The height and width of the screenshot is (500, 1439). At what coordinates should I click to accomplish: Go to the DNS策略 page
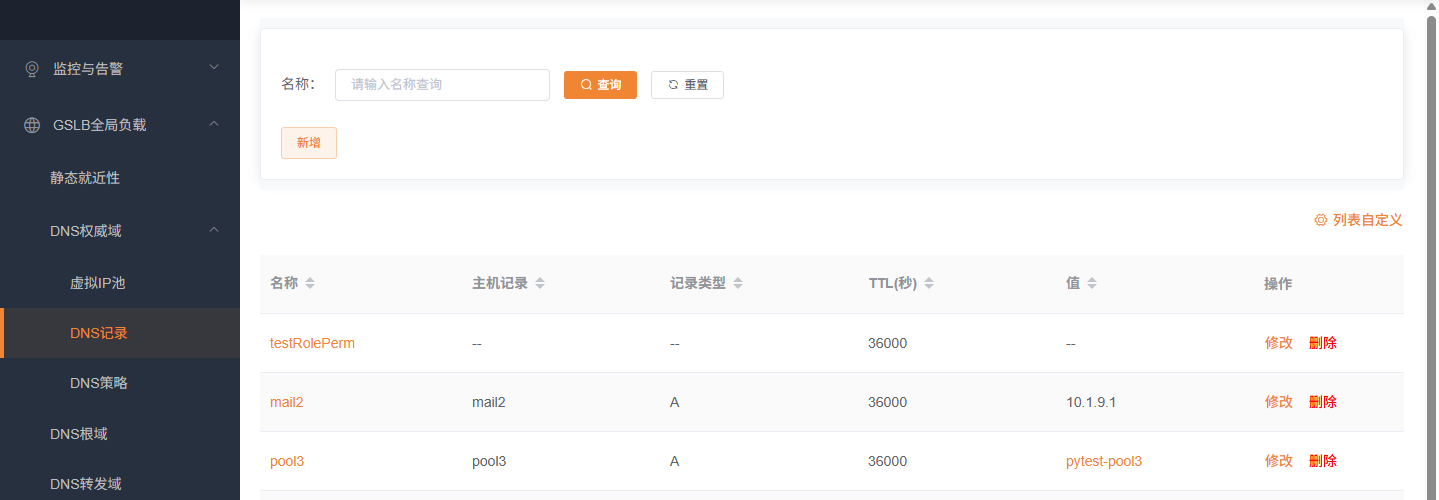(98, 383)
